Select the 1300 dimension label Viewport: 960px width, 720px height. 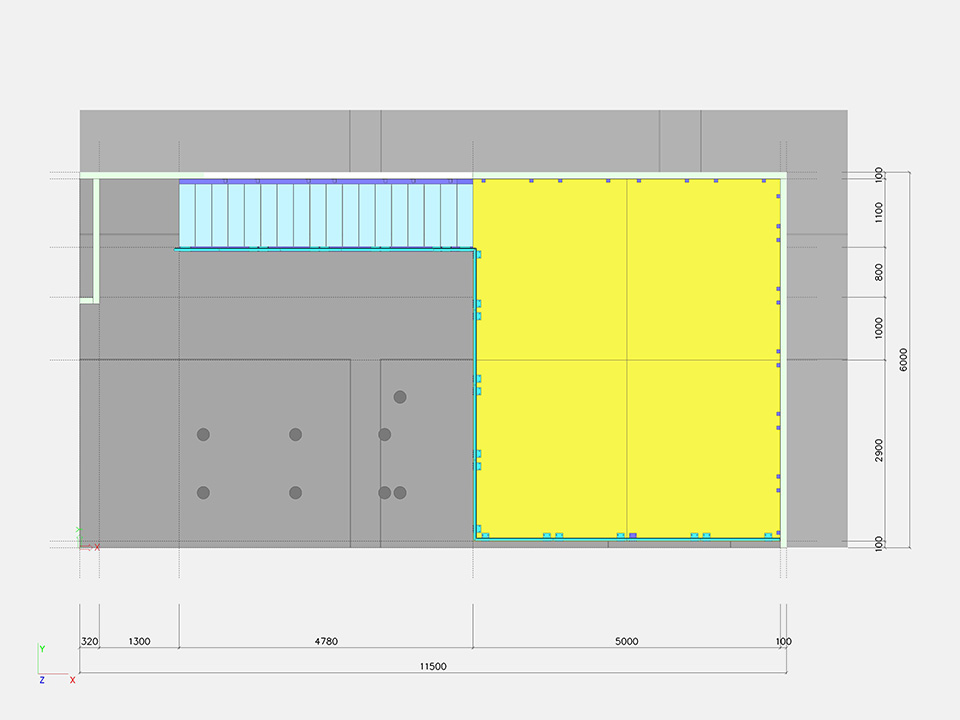coord(139,641)
